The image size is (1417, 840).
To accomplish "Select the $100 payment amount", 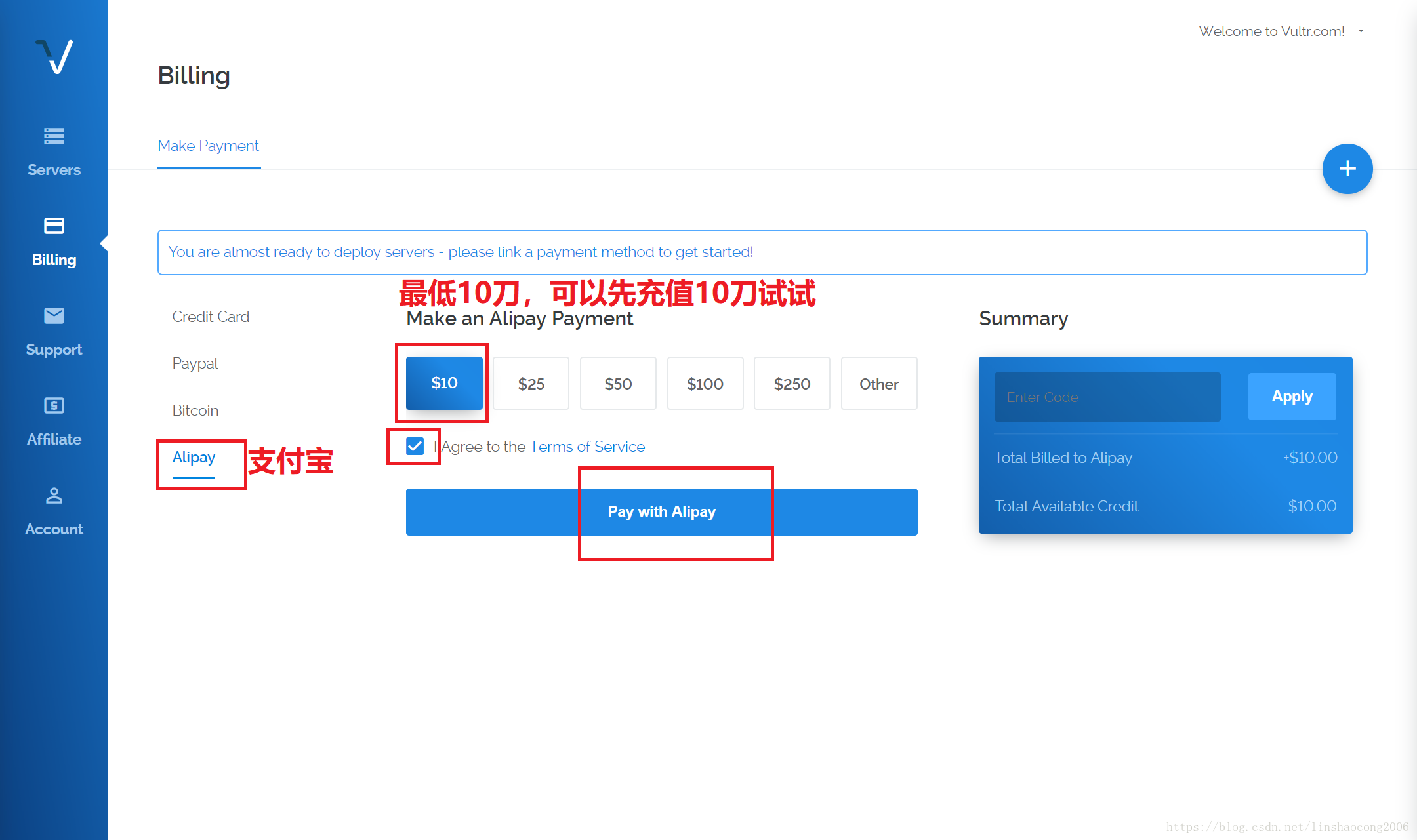I will pos(705,384).
